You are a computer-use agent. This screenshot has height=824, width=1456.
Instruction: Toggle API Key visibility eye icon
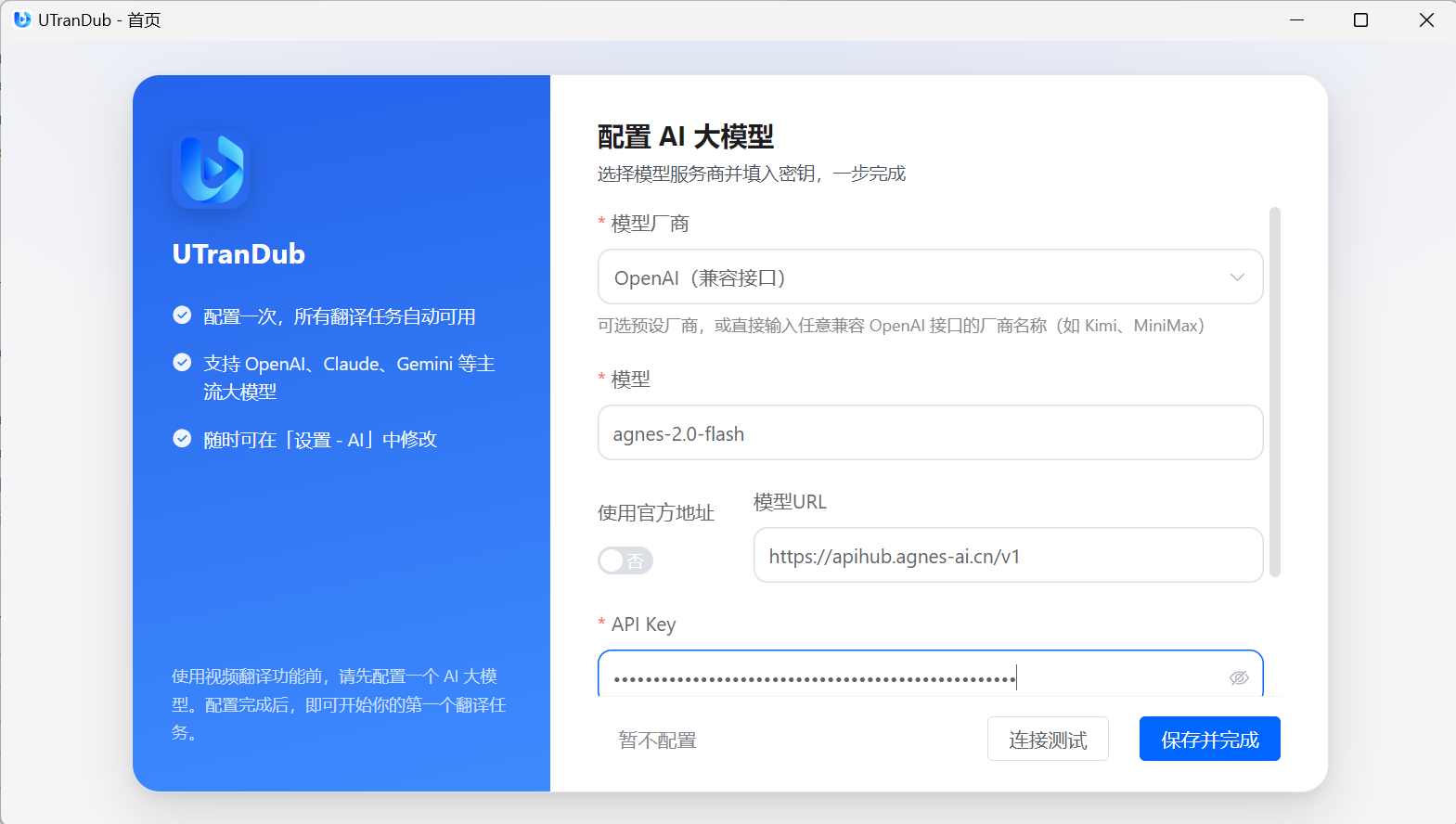click(x=1239, y=677)
